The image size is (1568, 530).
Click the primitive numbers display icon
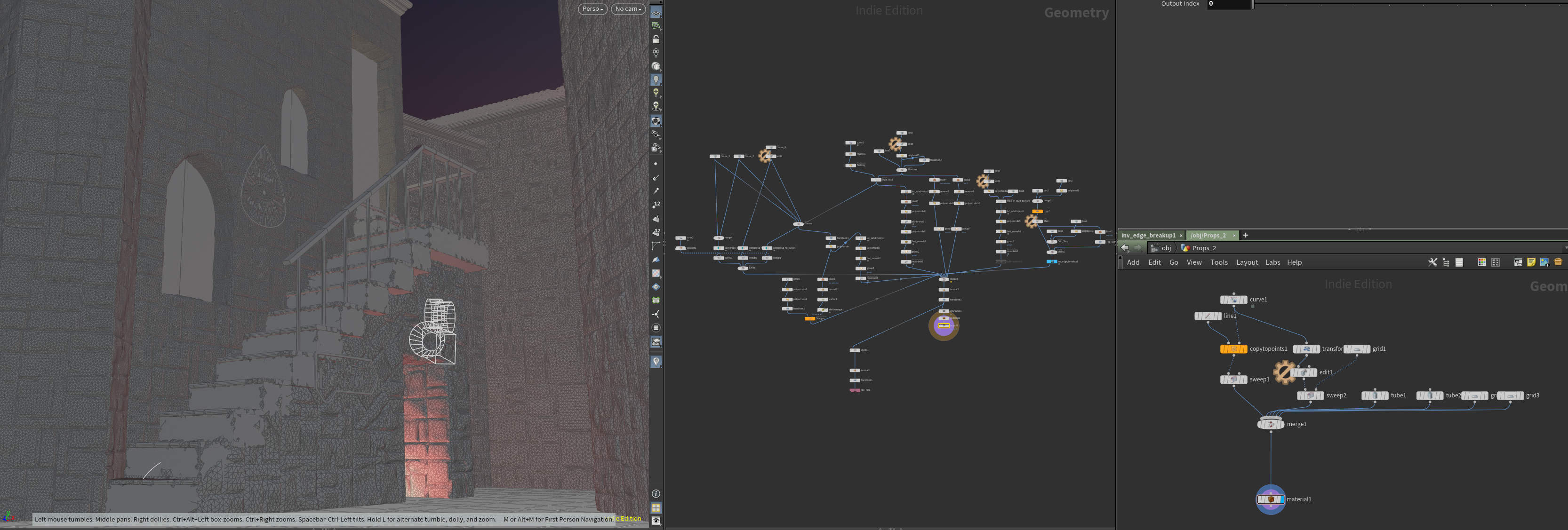pos(656,232)
